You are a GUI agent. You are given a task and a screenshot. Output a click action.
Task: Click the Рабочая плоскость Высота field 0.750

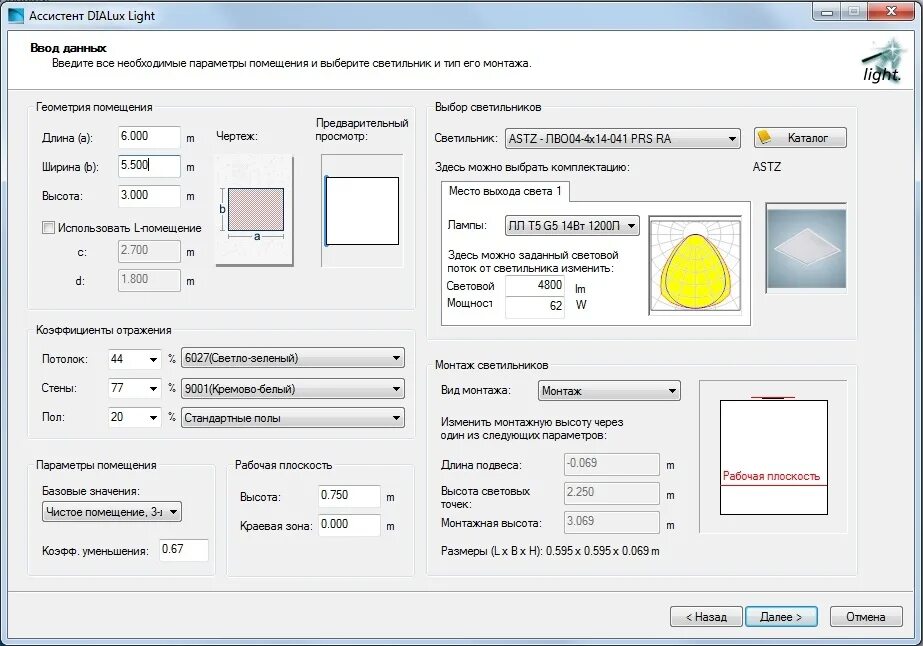click(x=349, y=496)
